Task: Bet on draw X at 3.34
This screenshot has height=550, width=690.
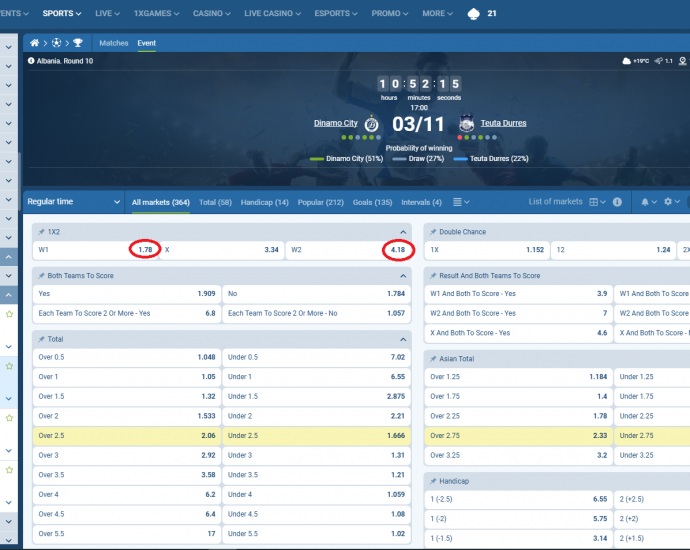Action: (222, 250)
